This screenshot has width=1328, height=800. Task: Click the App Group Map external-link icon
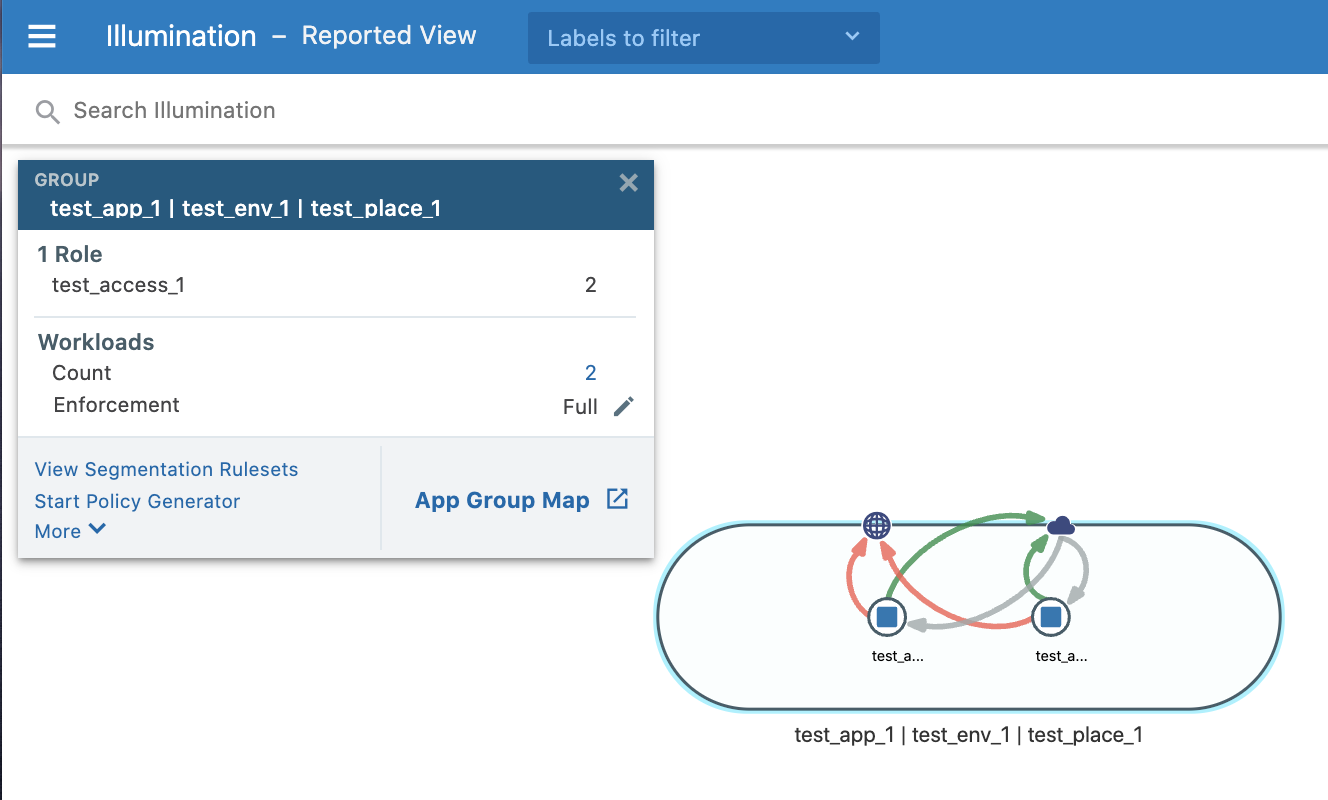tap(618, 500)
